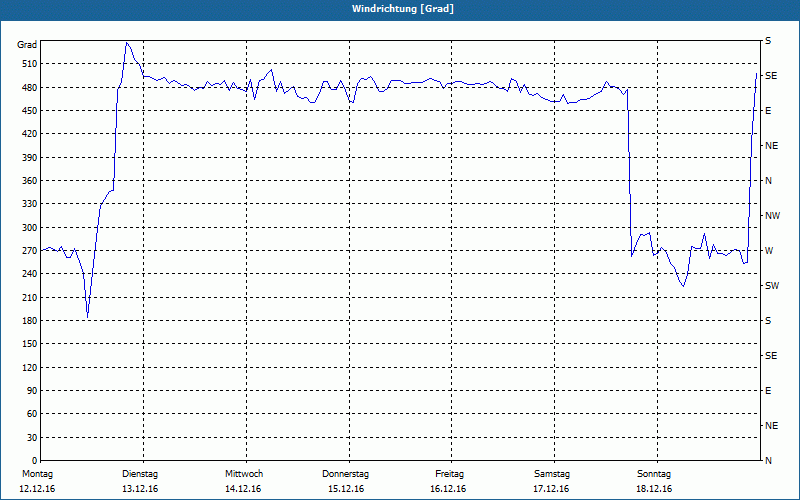Click the 'Freitag' day label

pos(449,474)
